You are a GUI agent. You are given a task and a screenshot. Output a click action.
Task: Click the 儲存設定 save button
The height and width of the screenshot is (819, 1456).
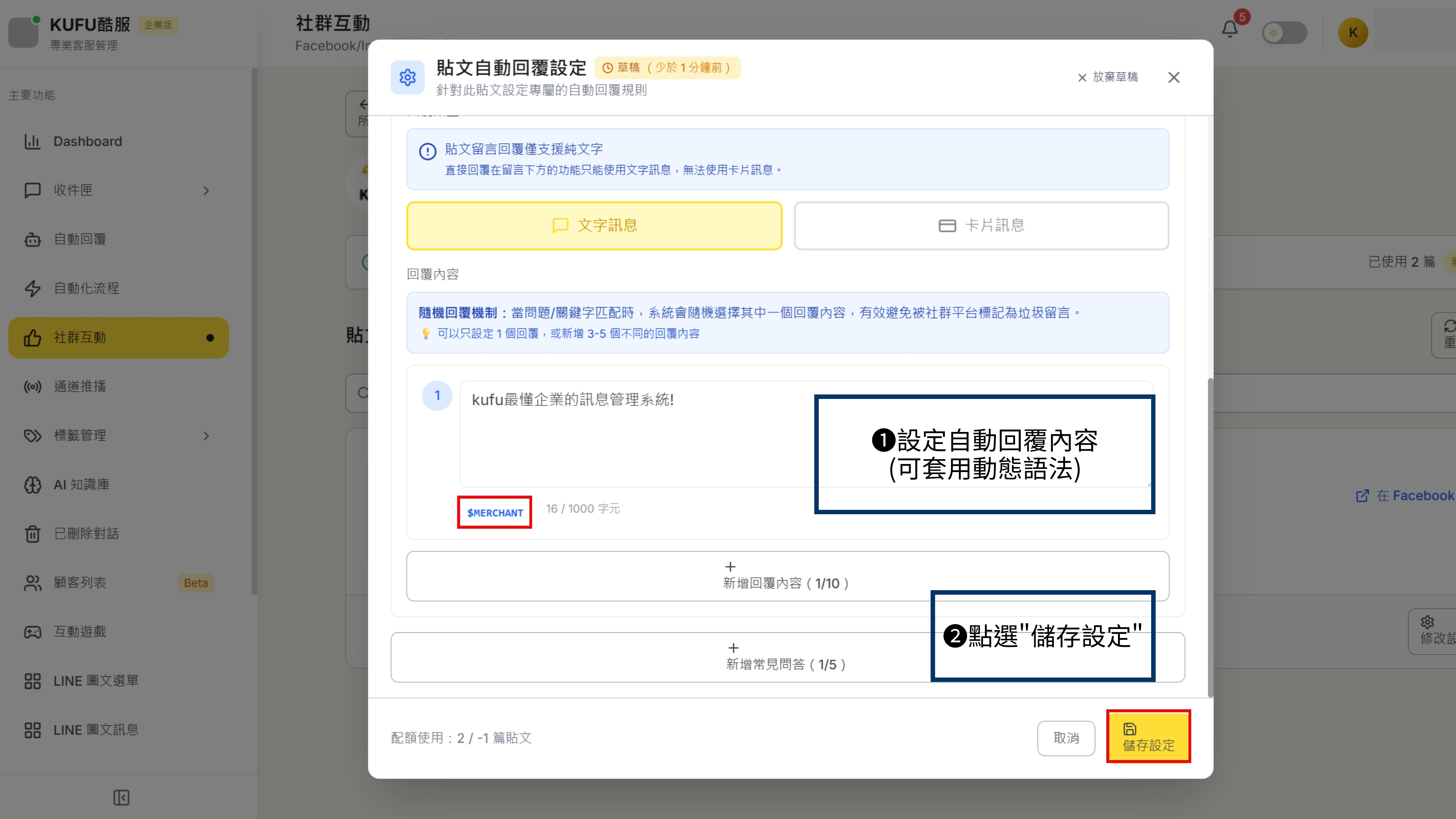(1149, 737)
